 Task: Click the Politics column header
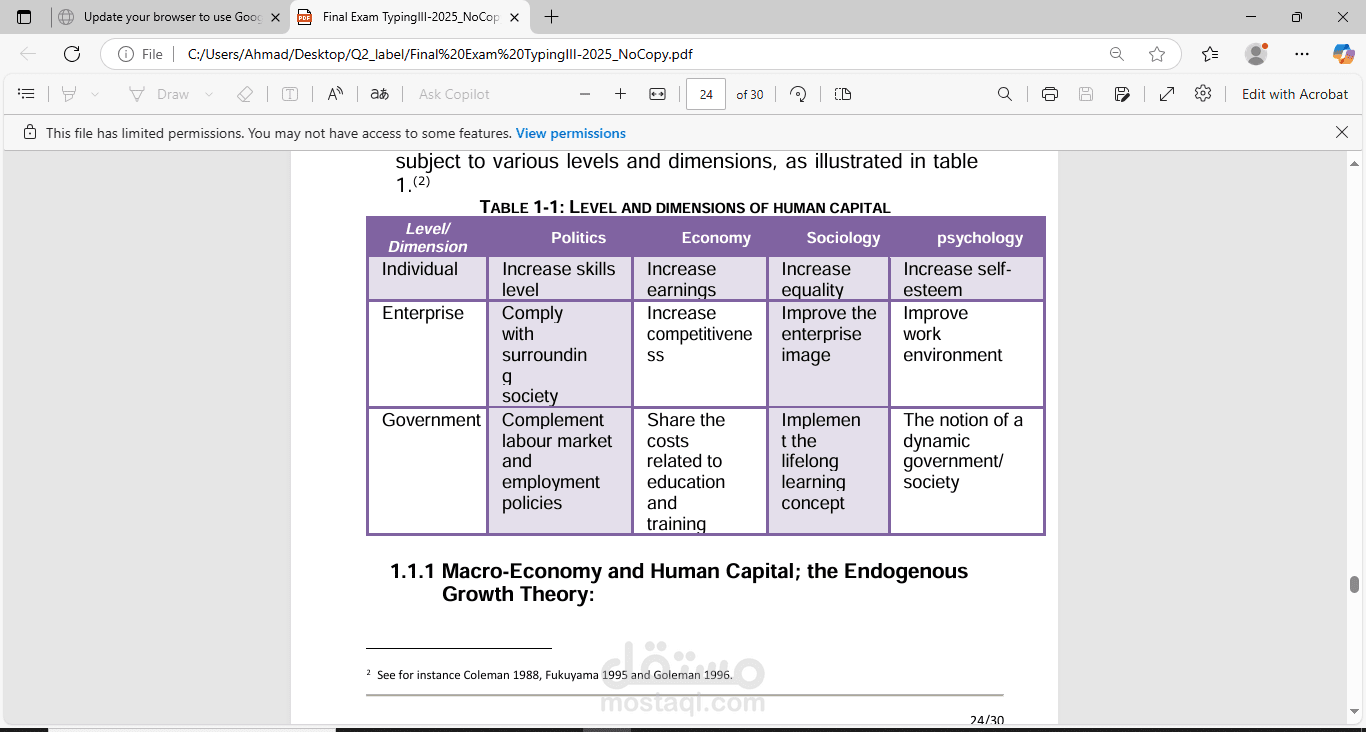(578, 237)
